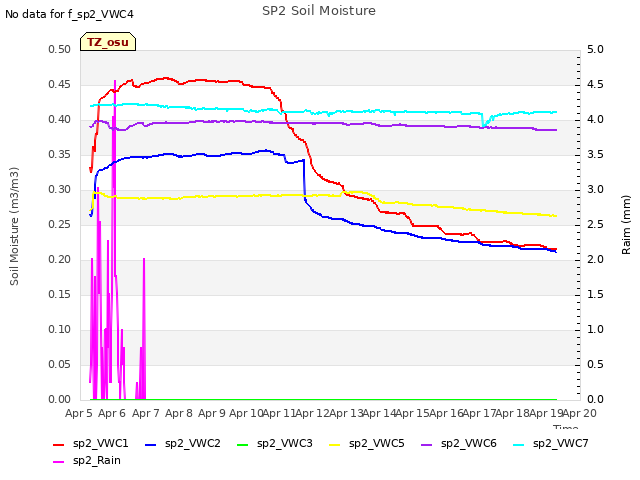The image size is (640, 480).
Task: Click the Apr 7 x-axis tick label
Action: [145, 413]
